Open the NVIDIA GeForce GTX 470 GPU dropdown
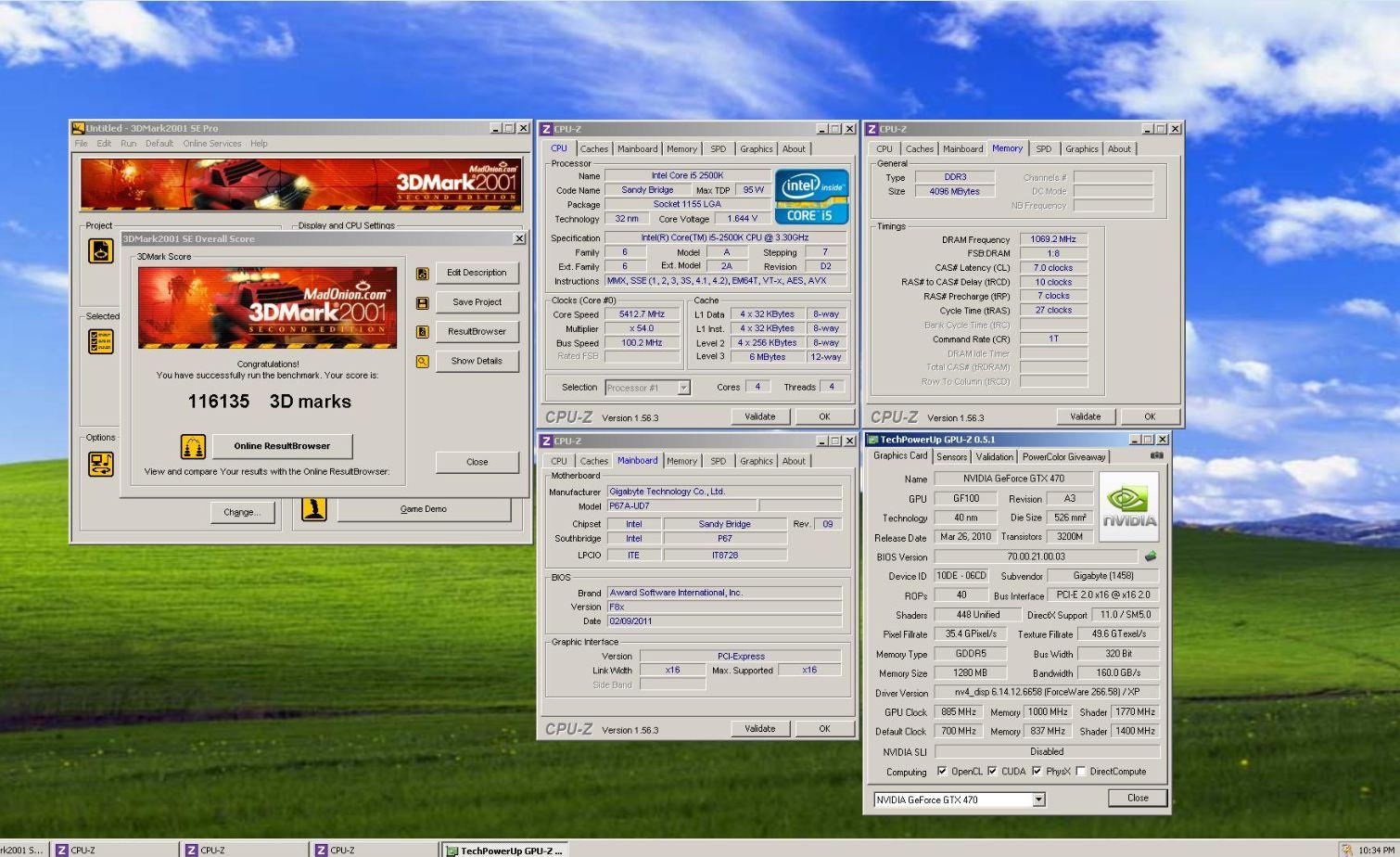 tap(1038, 799)
